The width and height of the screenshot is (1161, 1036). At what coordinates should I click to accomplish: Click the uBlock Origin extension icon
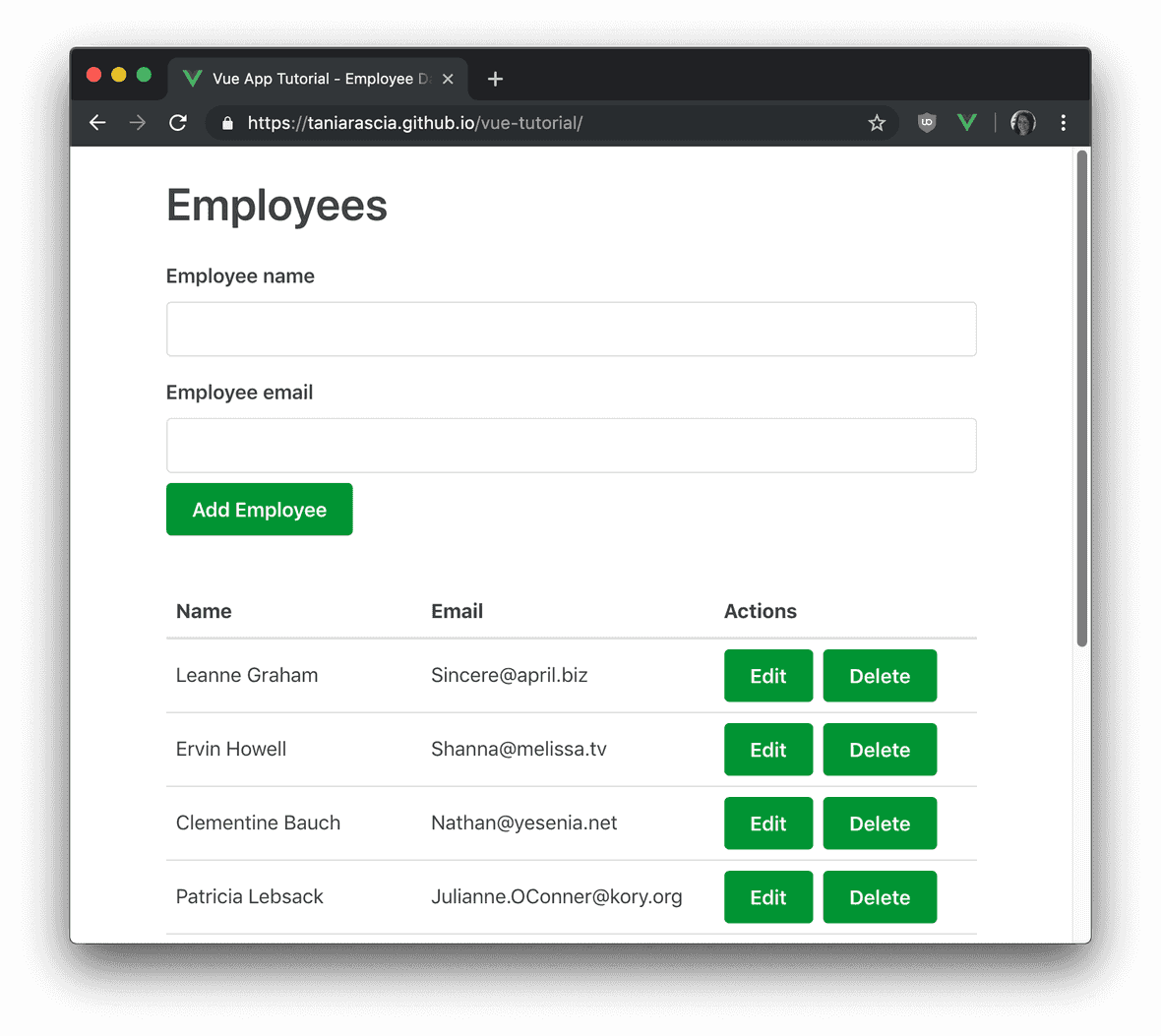(x=926, y=122)
